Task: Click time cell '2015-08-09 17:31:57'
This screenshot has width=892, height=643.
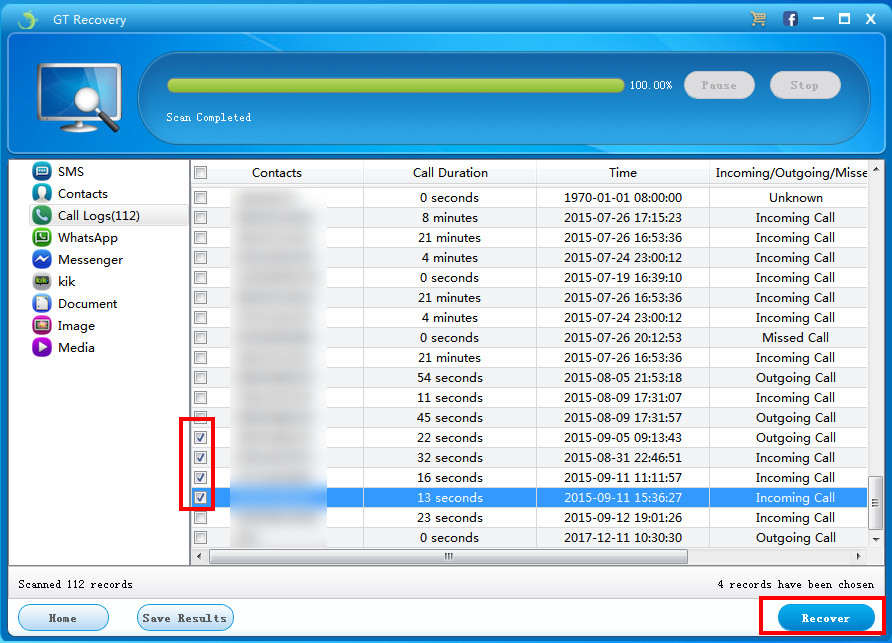Action: click(623, 418)
